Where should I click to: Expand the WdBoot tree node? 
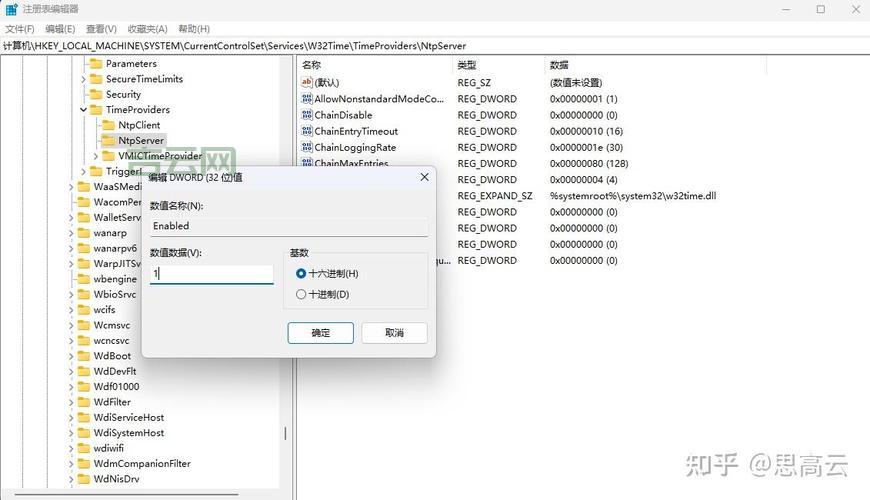[x=71, y=356]
